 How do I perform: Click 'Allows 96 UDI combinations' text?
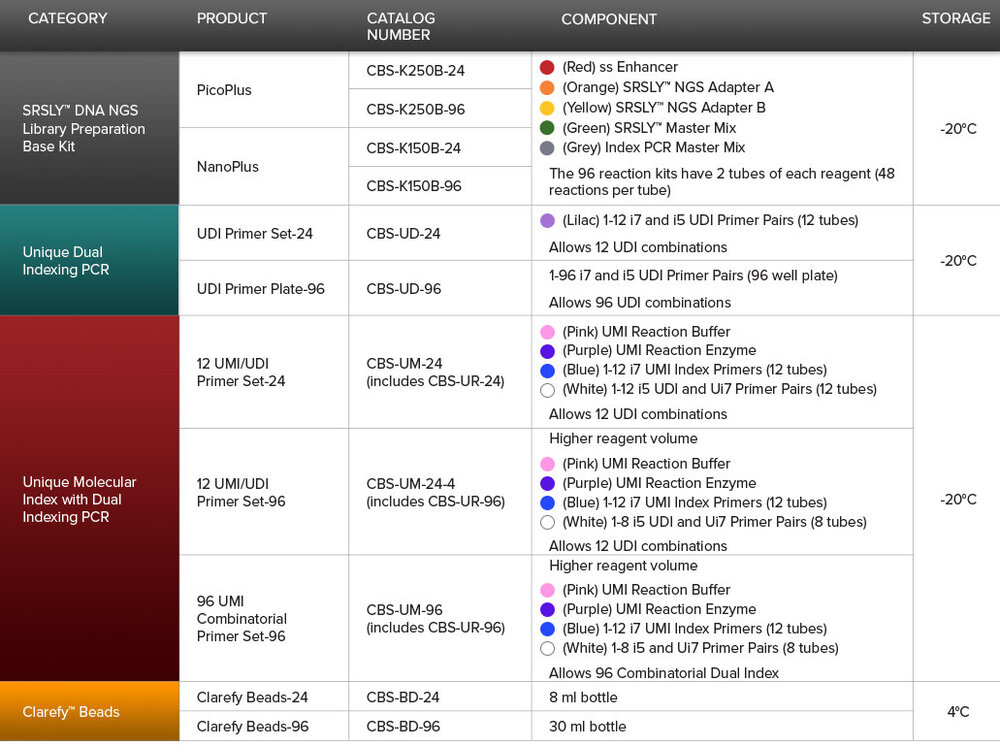[640, 302]
